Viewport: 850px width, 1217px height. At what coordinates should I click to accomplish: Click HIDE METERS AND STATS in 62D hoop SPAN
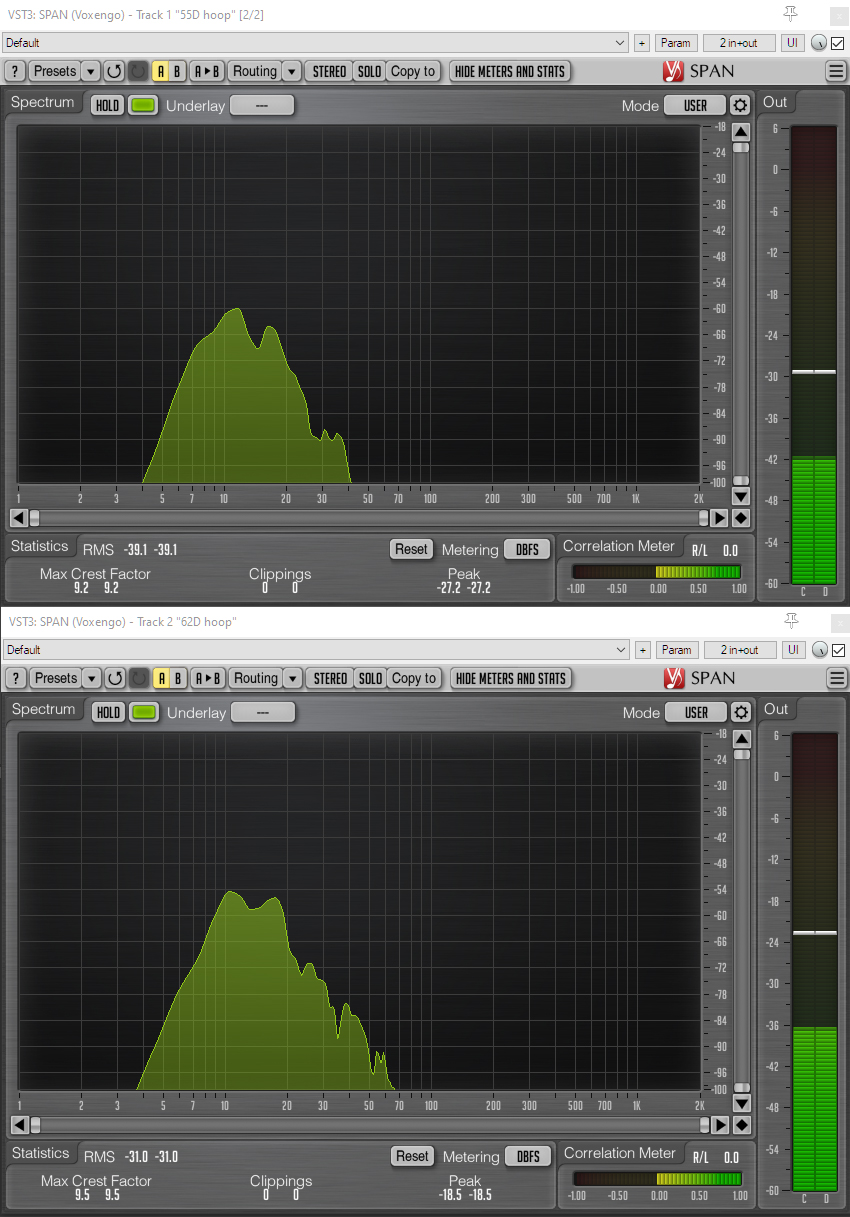[511, 678]
